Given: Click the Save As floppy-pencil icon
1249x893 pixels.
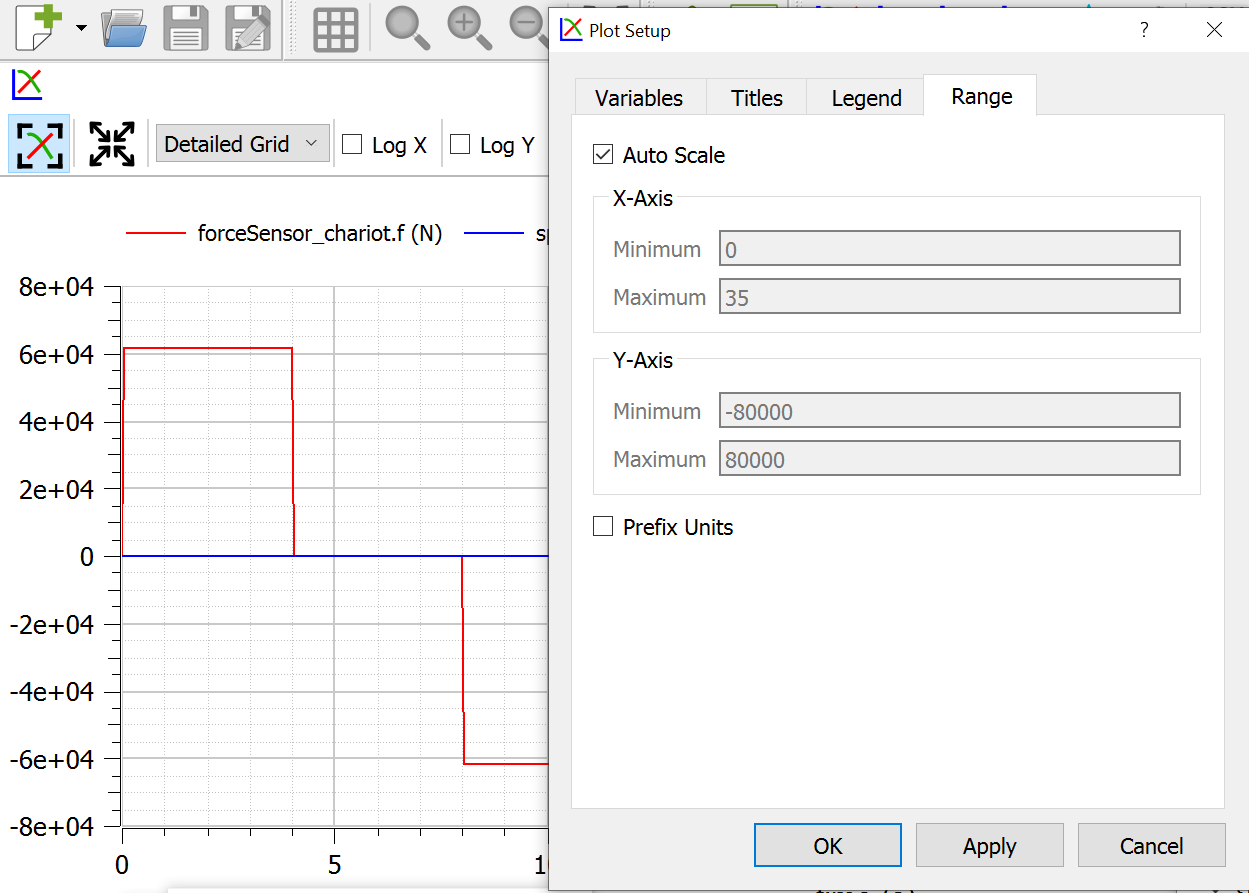Looking at the screenshot, I should tap(245, 28).
